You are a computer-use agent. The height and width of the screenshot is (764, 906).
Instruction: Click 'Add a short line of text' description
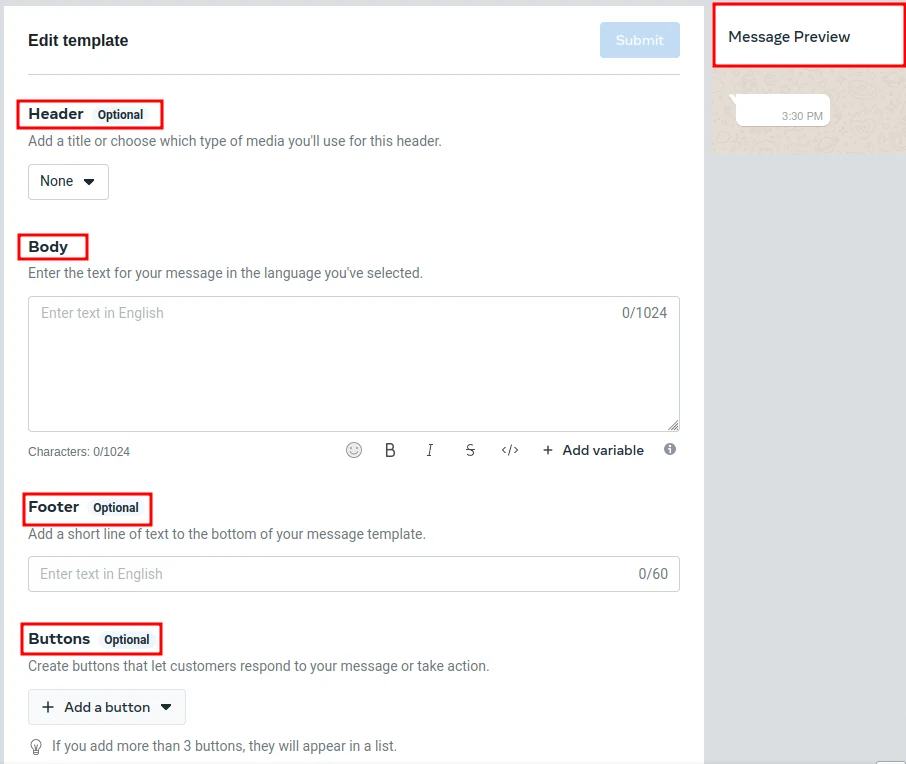point(227,534)
